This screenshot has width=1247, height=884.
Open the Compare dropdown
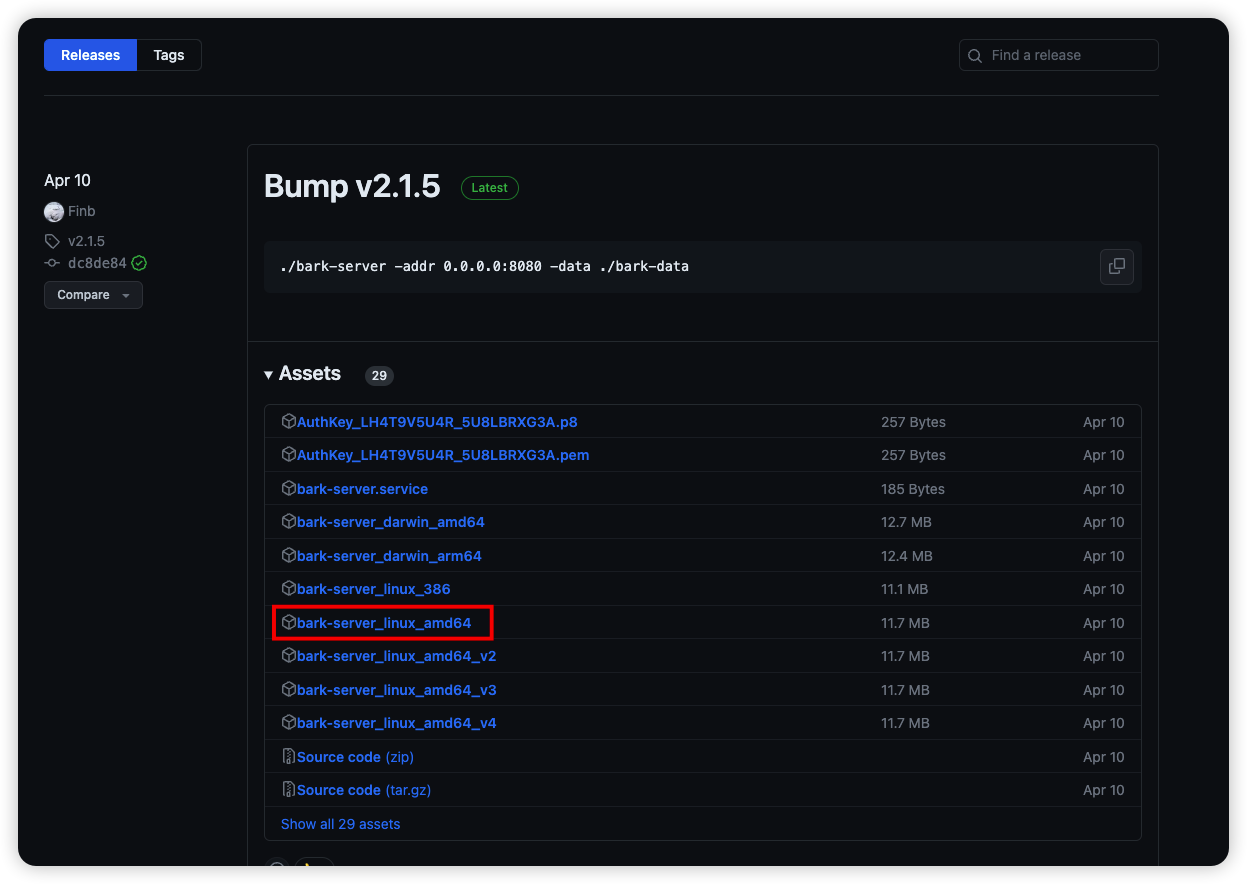pyautogui.click(x=93, y=295)
